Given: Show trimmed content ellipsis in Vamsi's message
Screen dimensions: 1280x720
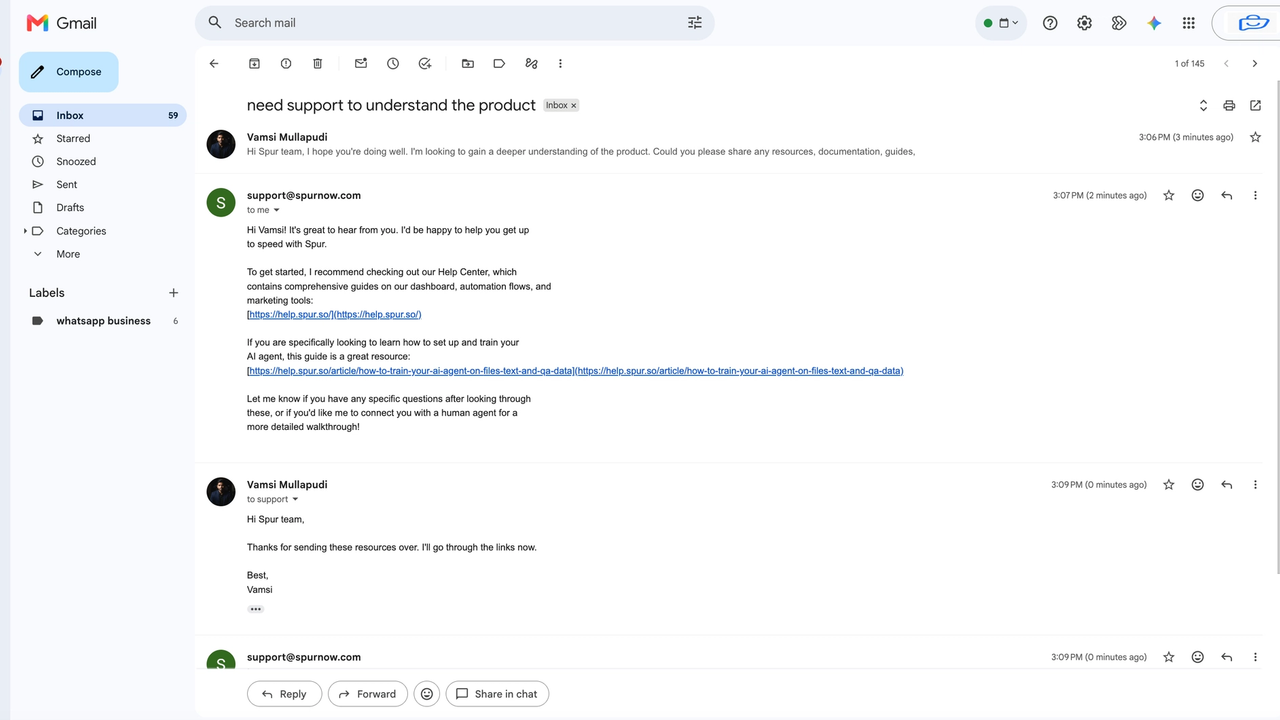Looking at the screenshot, I should tap(256, 608).
